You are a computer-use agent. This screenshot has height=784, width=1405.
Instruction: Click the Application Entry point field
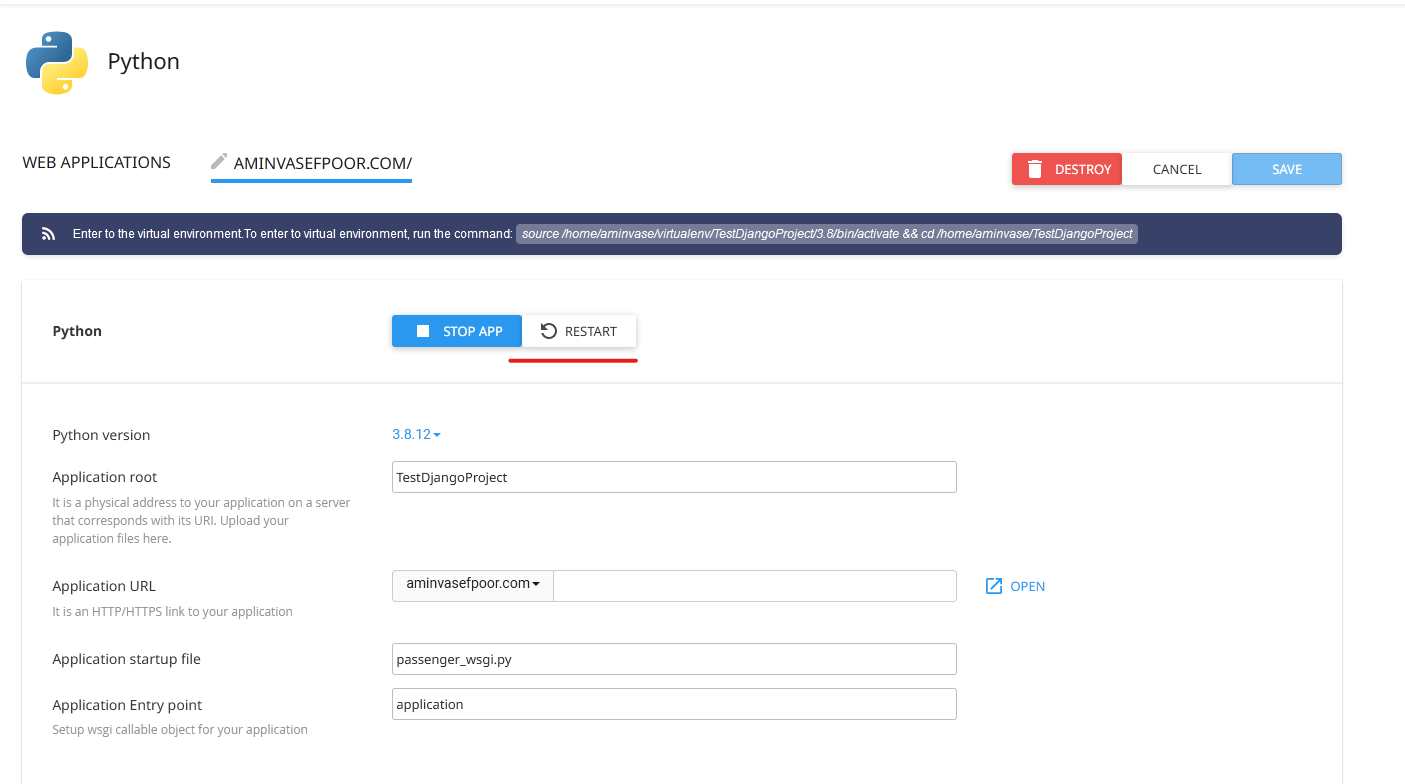[x=674, y=704]
